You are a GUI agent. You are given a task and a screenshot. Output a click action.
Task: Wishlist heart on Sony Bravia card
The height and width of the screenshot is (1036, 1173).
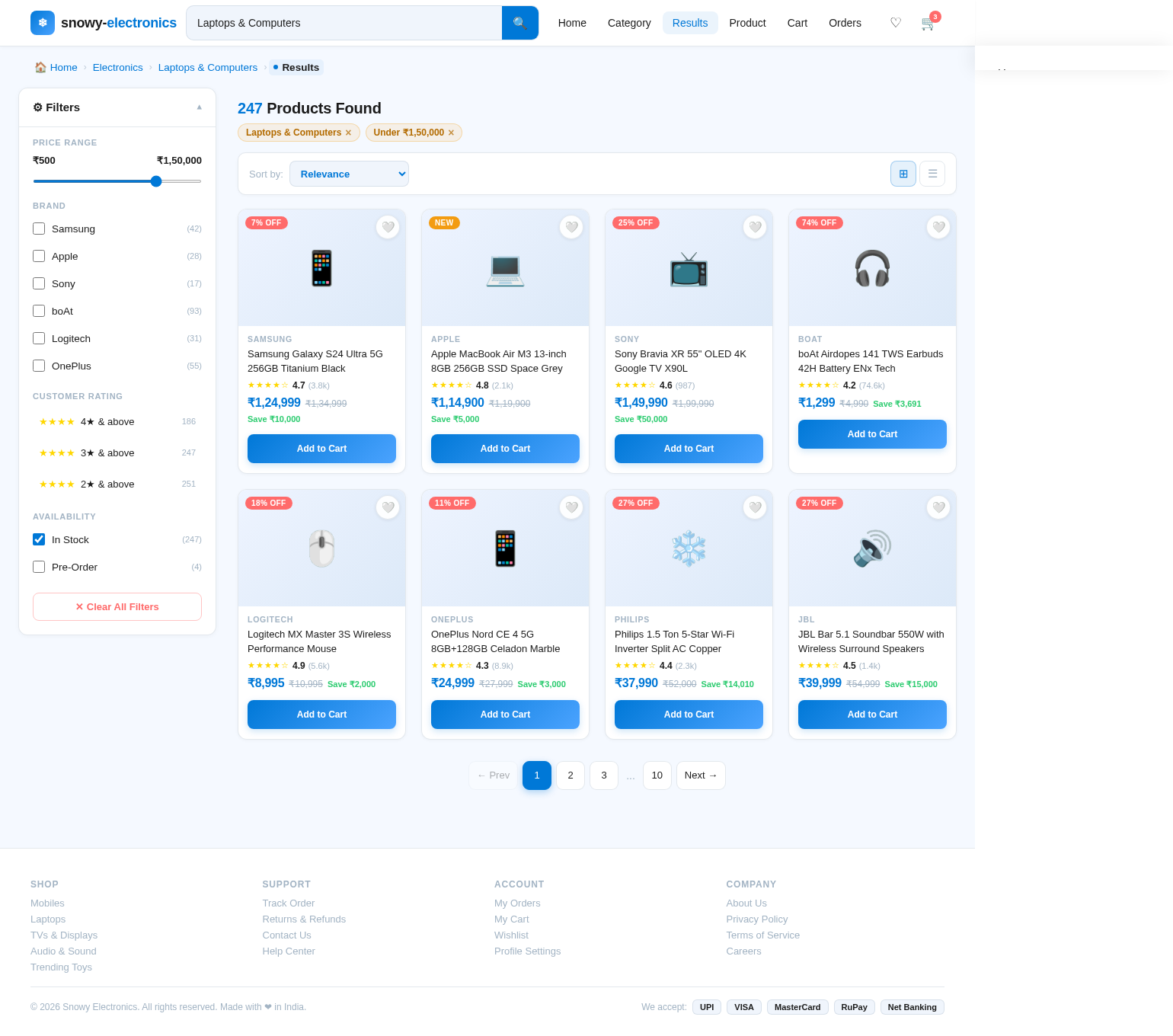point(755,227)
